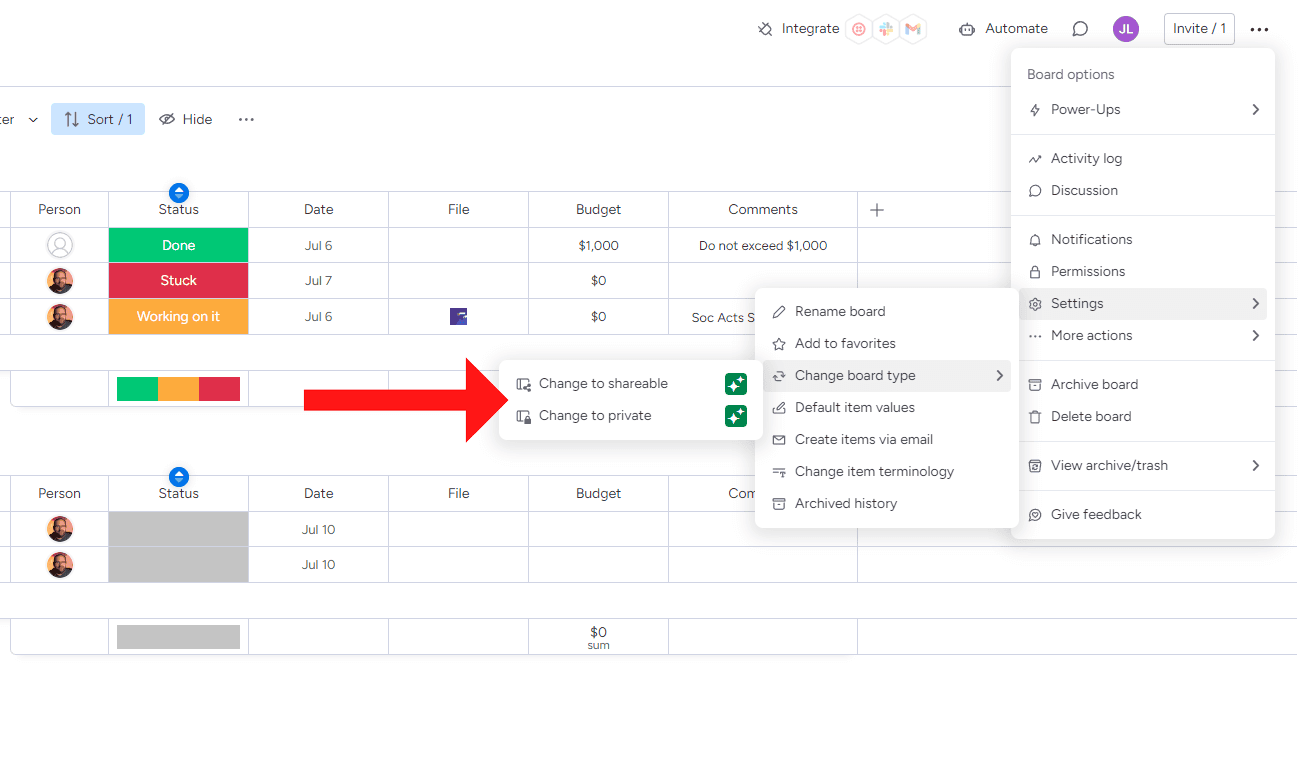Choose Give feedback
The width and height of the screenshot is (1307, 784).
[1143, 515]
